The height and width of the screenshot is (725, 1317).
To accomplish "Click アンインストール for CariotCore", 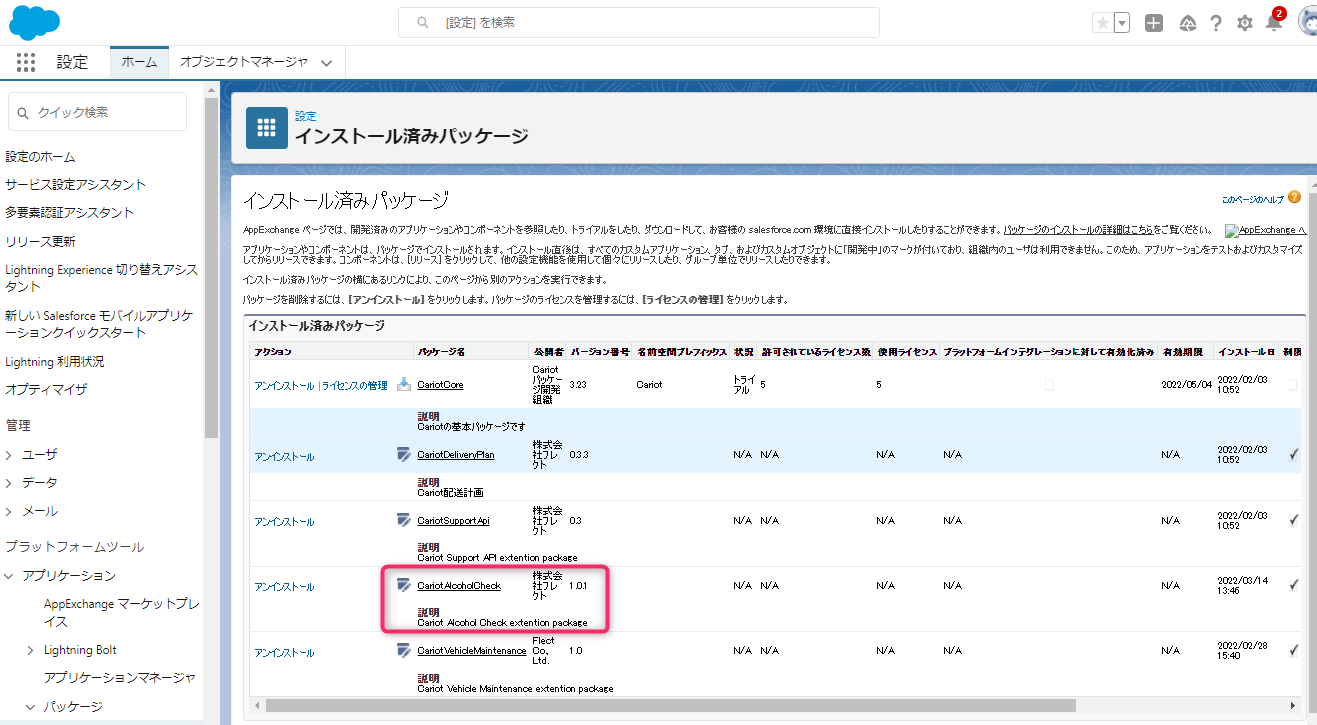I will (x=284, y=386).
